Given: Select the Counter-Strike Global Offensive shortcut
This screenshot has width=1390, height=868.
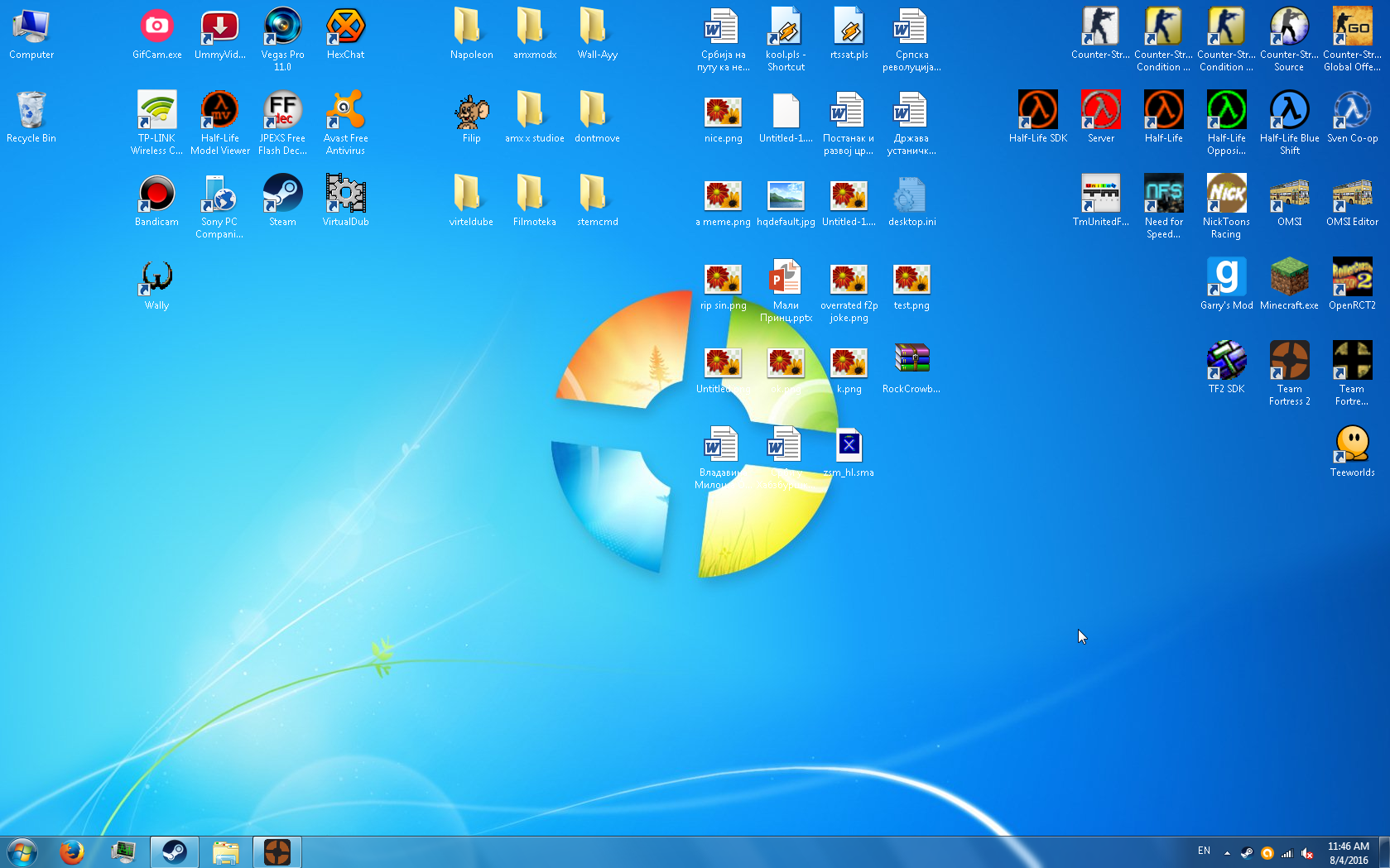Looking at the screenshot, I should [1352, 40].
